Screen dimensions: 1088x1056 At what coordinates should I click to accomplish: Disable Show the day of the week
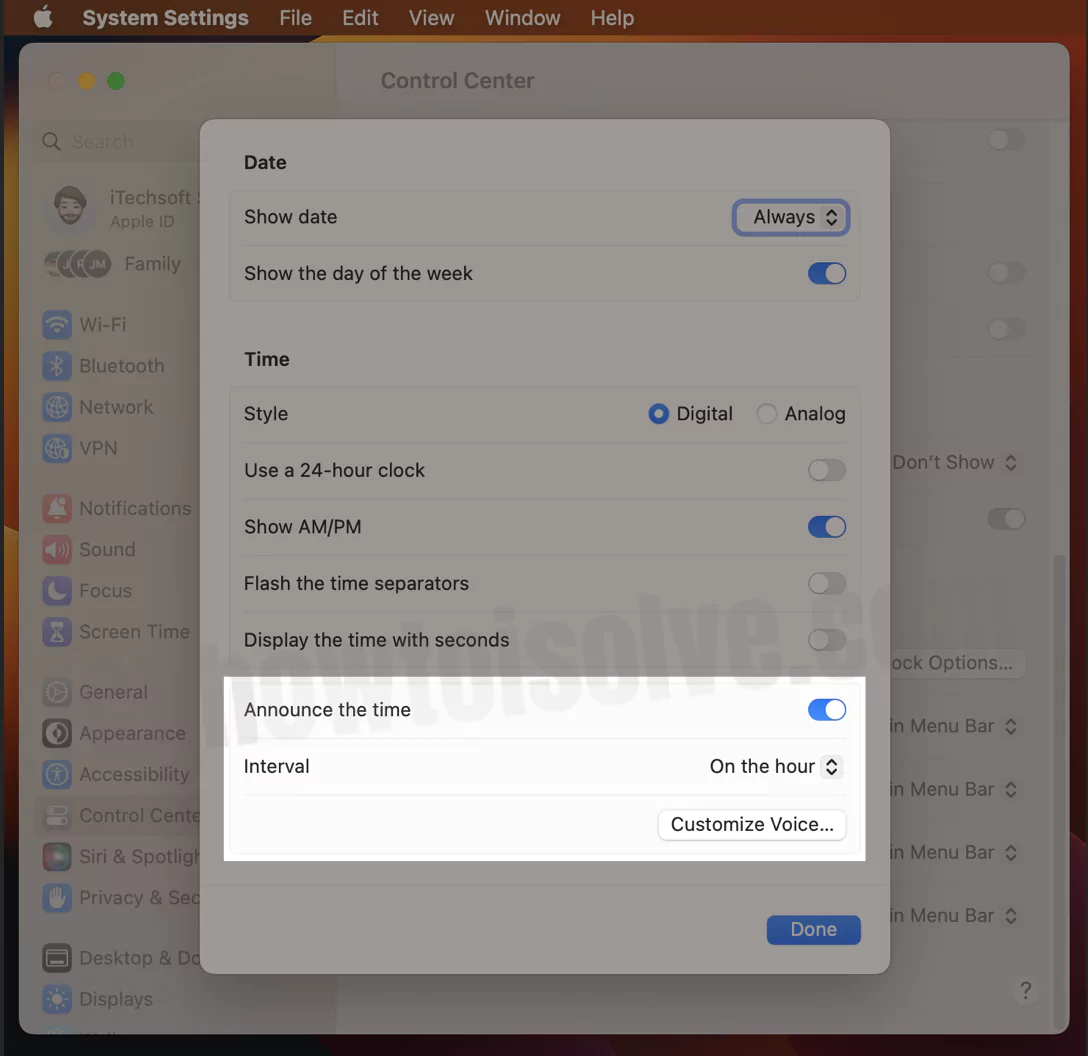pos(826,273)
